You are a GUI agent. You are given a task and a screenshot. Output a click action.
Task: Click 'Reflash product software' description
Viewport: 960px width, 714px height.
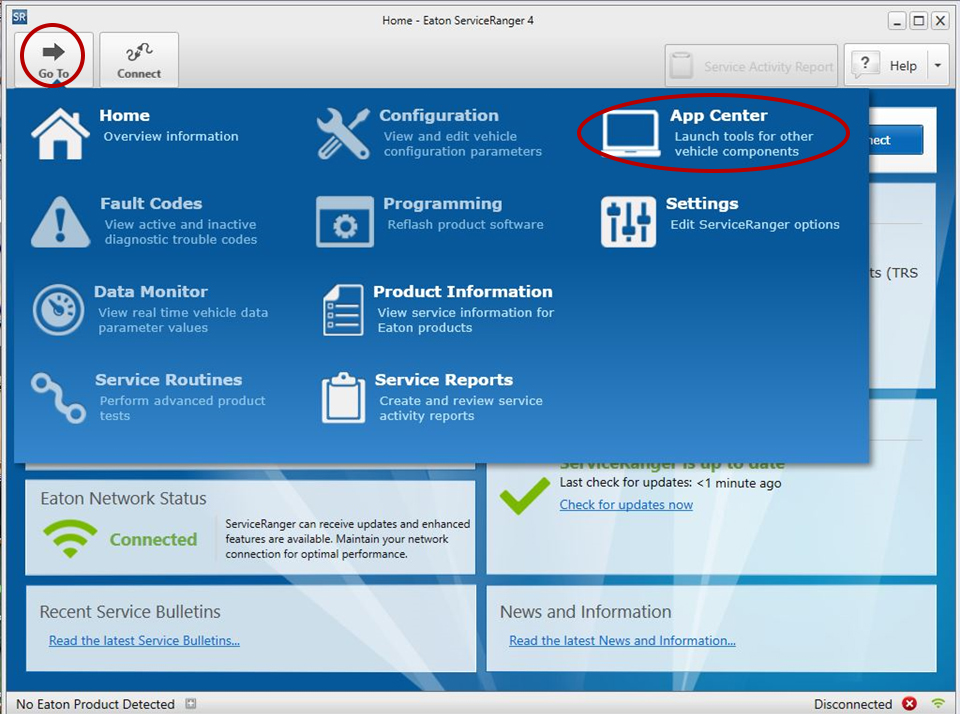465,225
